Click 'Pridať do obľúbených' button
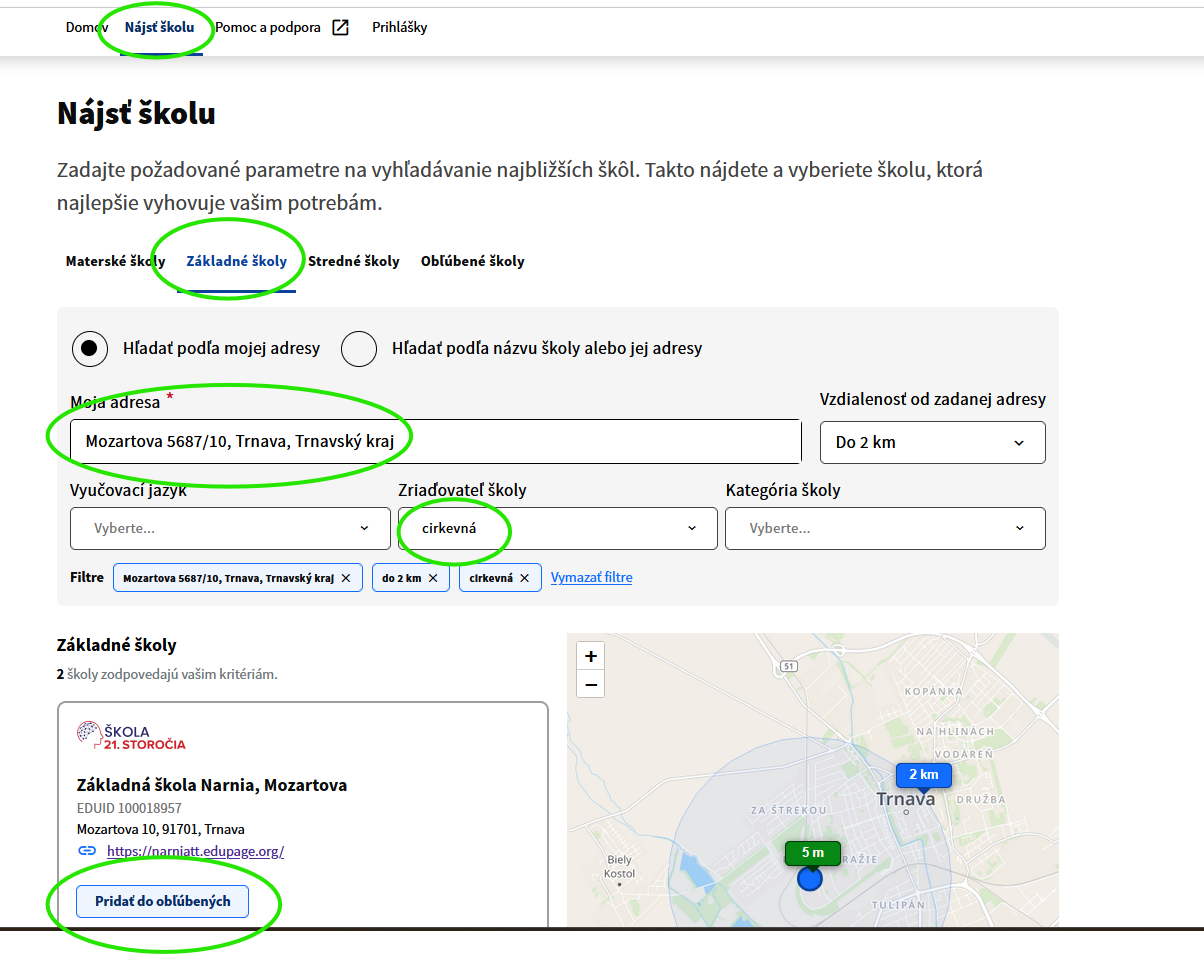The width and height of the screenshot is (1204, 954). coord(162,901)
